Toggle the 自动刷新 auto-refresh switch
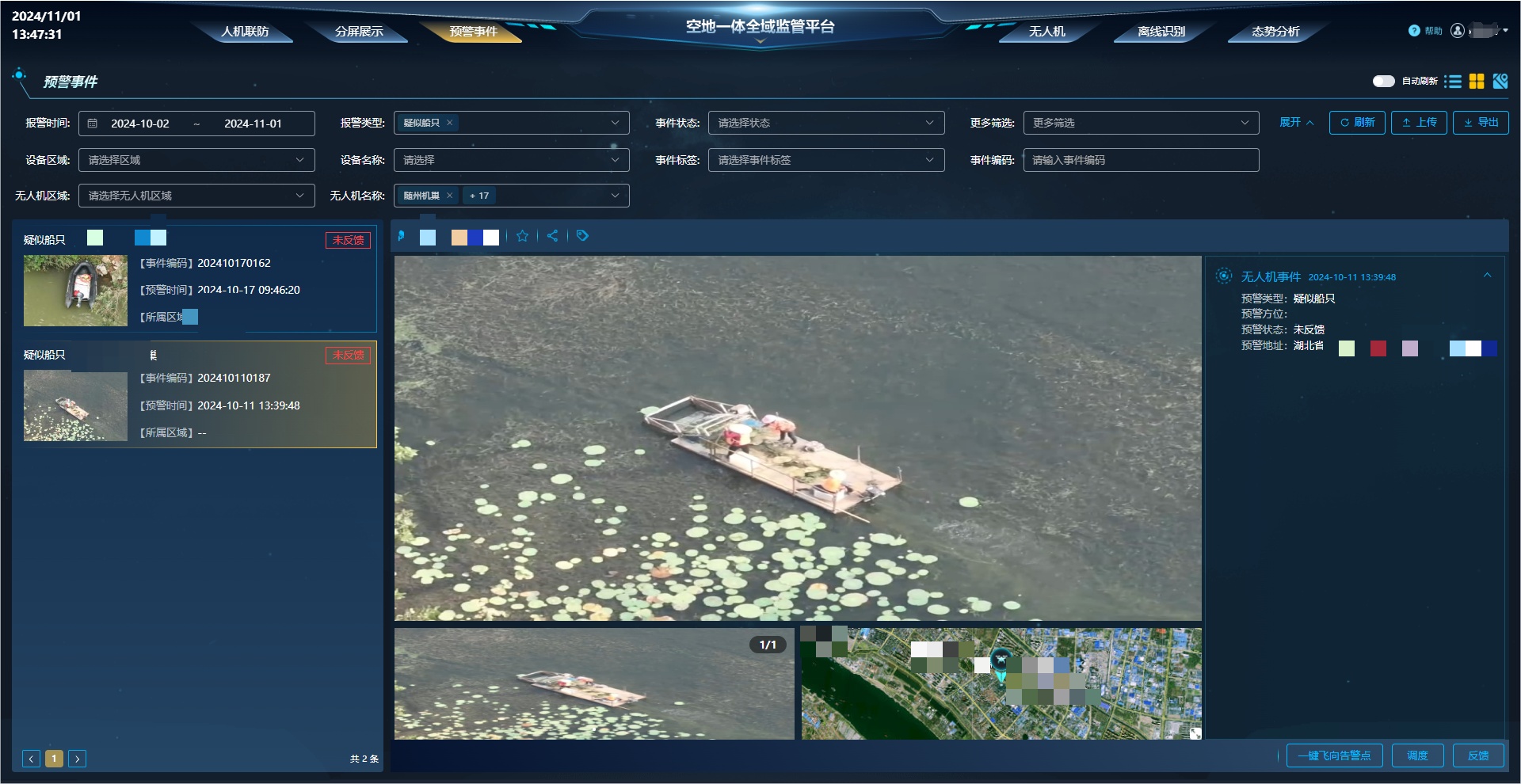The width and height of the screenshot is (1521, 784). click(x=1383, y=82)
